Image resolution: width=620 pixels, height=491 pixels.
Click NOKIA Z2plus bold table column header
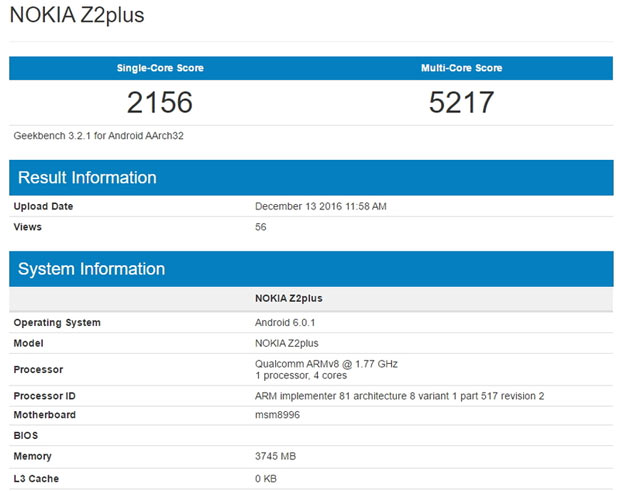click(x=289, y=298)
